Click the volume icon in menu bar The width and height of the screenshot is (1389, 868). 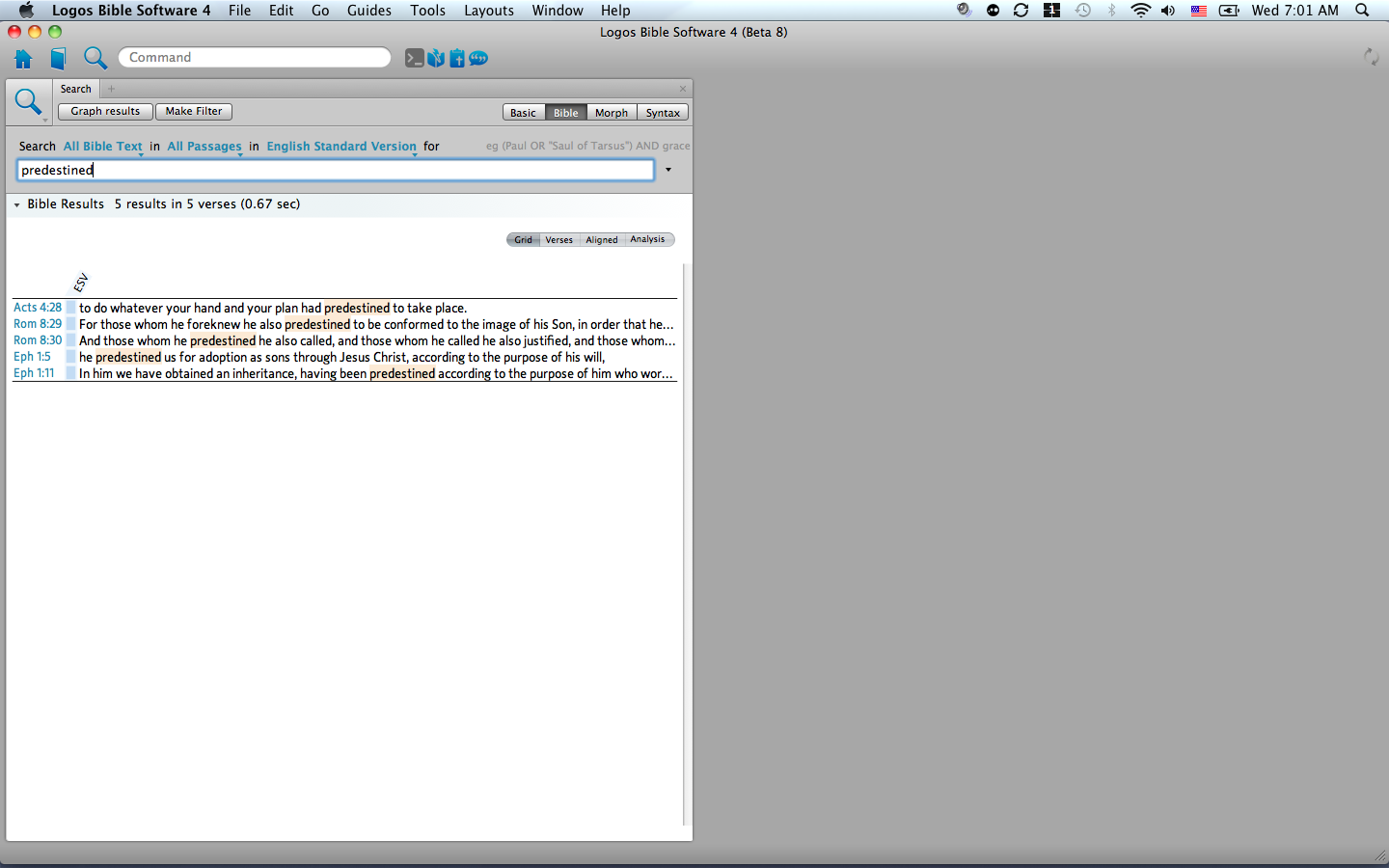(x=1168, y=11)
